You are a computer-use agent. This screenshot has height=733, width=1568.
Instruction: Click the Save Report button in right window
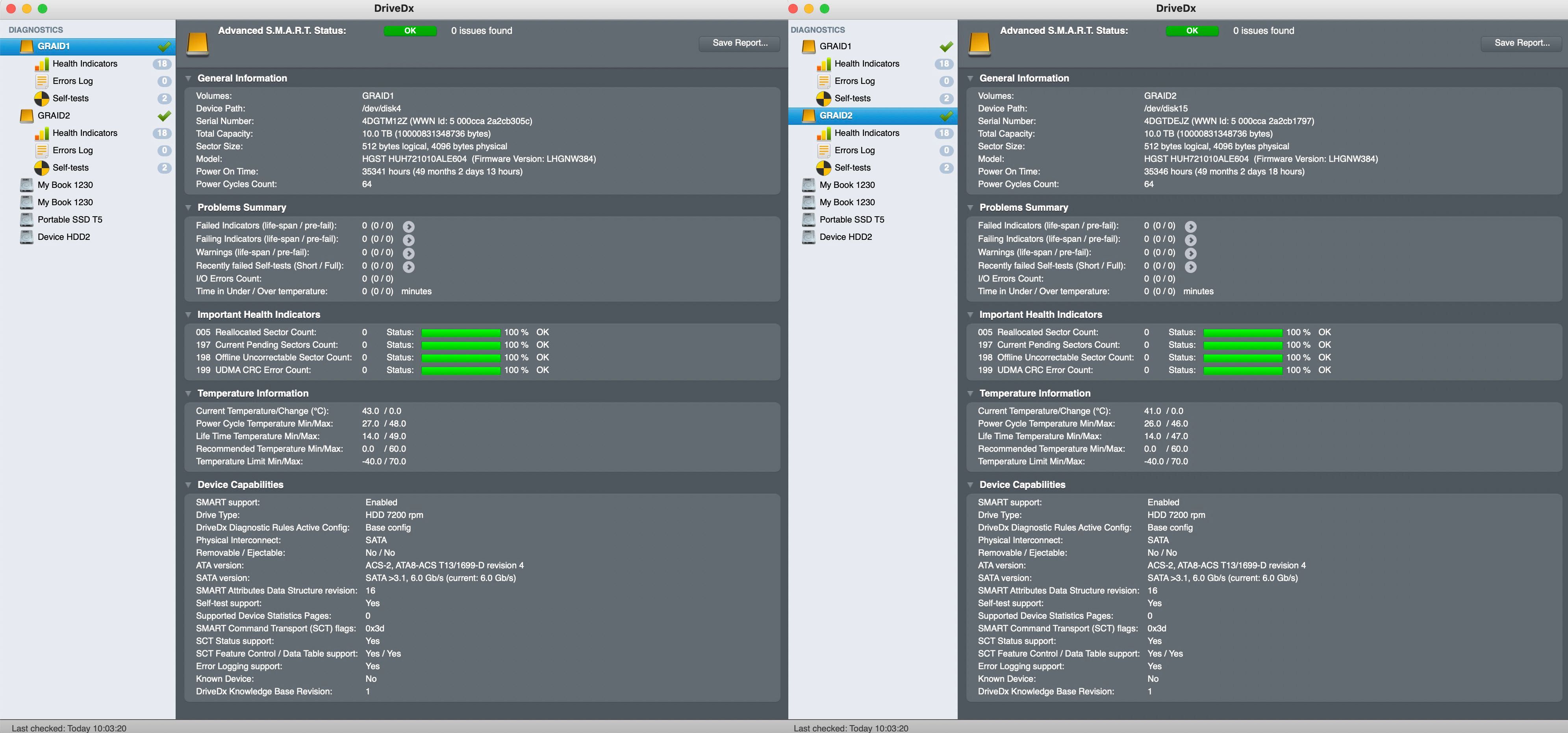tap(1522, 43)
